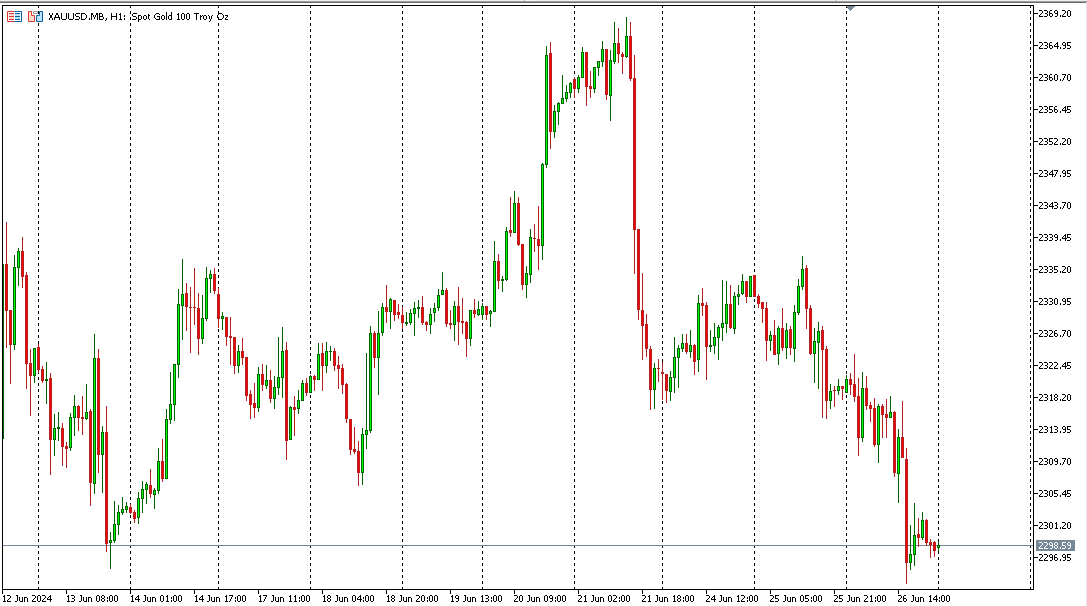
Task: Select the 2330.95 price axis label
Action: click(1054, 302)
